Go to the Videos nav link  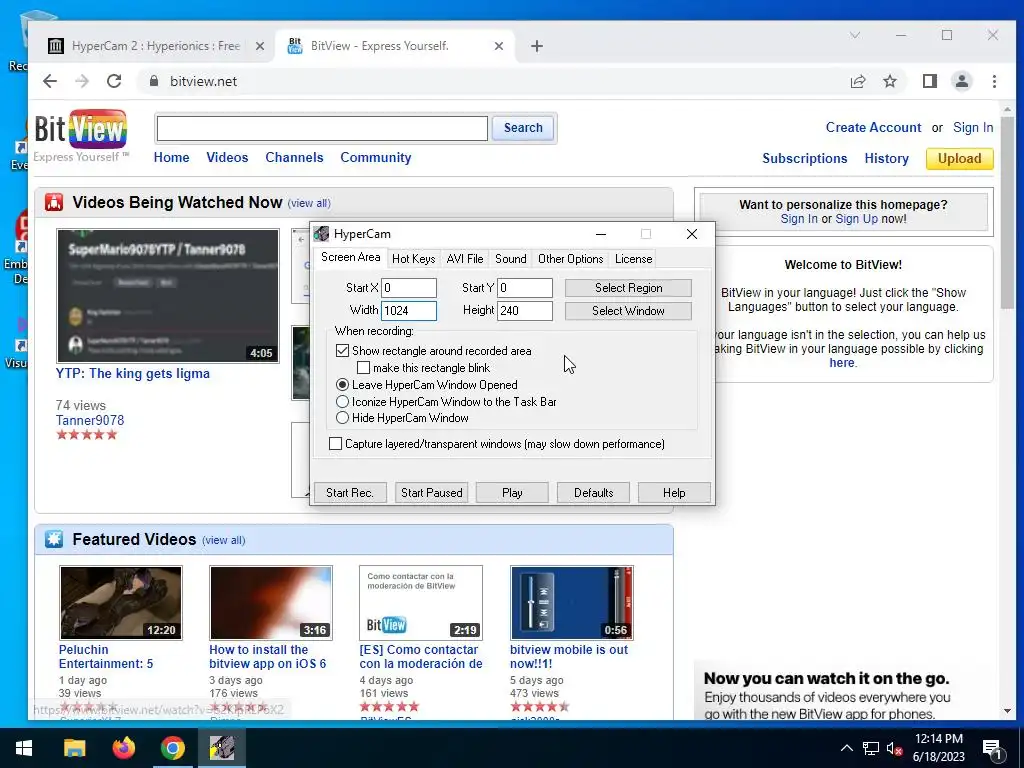(x=227, y=157)
